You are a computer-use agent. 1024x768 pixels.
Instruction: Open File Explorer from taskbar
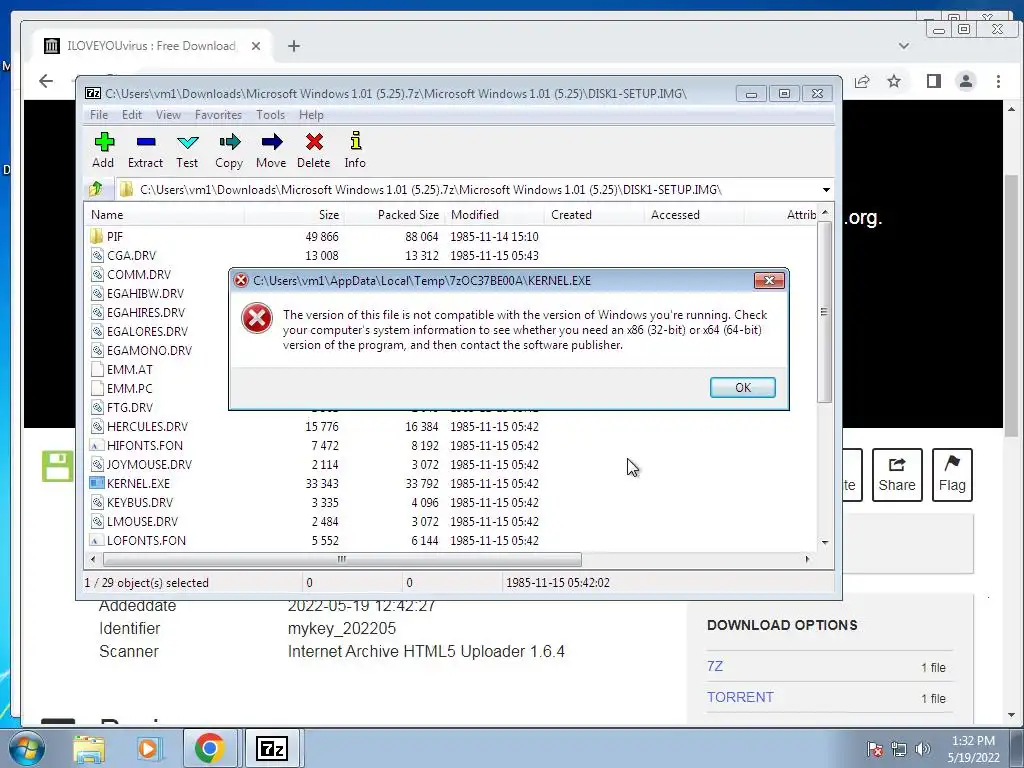pos(89,748)
